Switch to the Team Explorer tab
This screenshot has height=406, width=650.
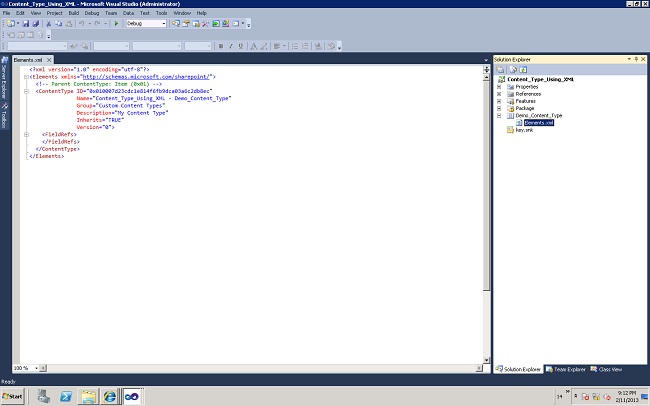pyautogui.click(x=565, y=369)
